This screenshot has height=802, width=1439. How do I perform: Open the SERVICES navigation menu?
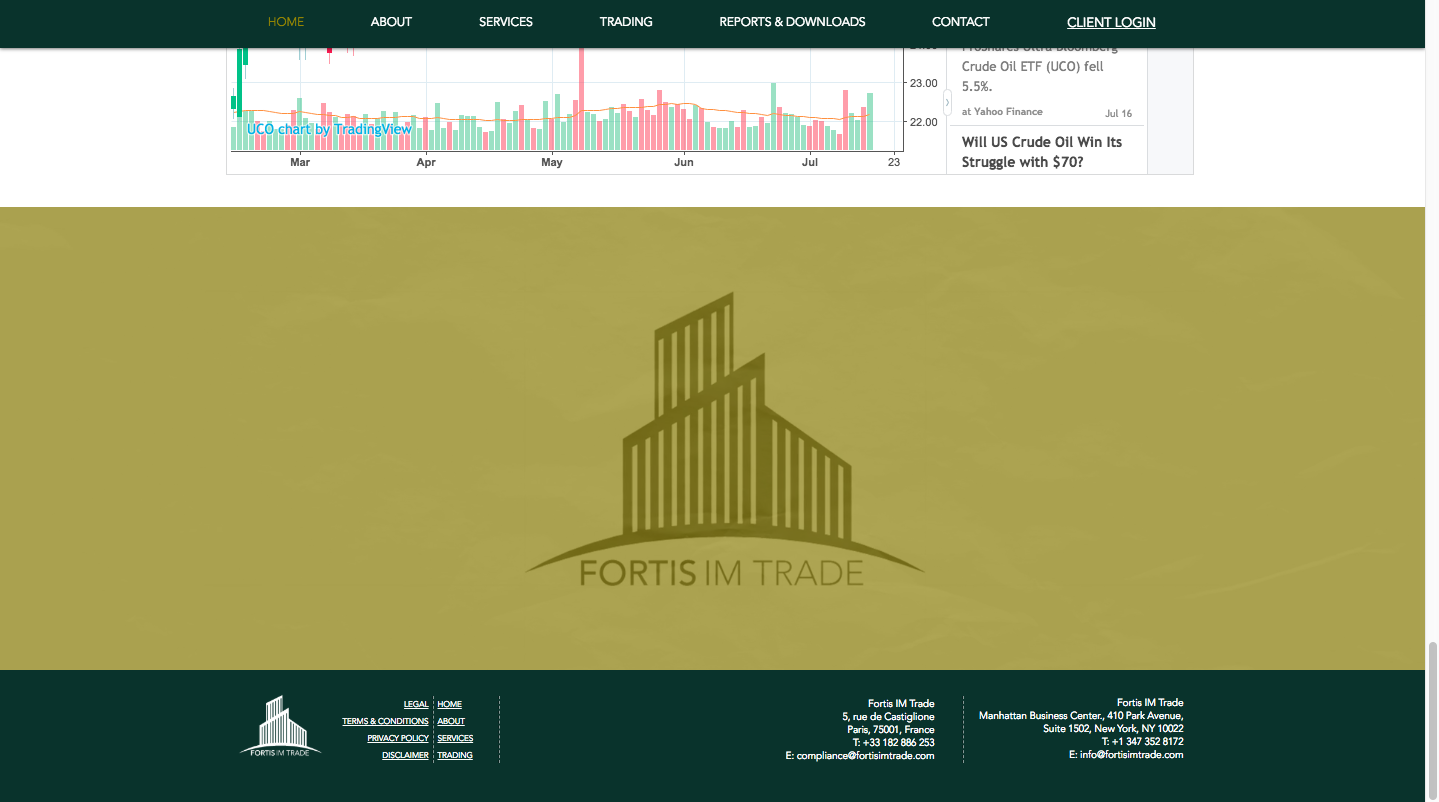(505, 21)
